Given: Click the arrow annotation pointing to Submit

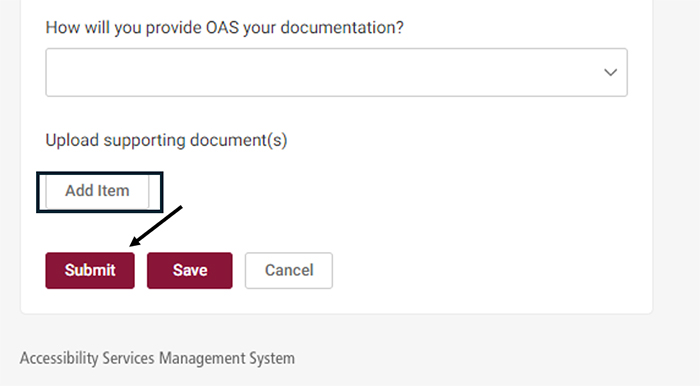Looking at the screenshot, I should [x=156, y=226].
